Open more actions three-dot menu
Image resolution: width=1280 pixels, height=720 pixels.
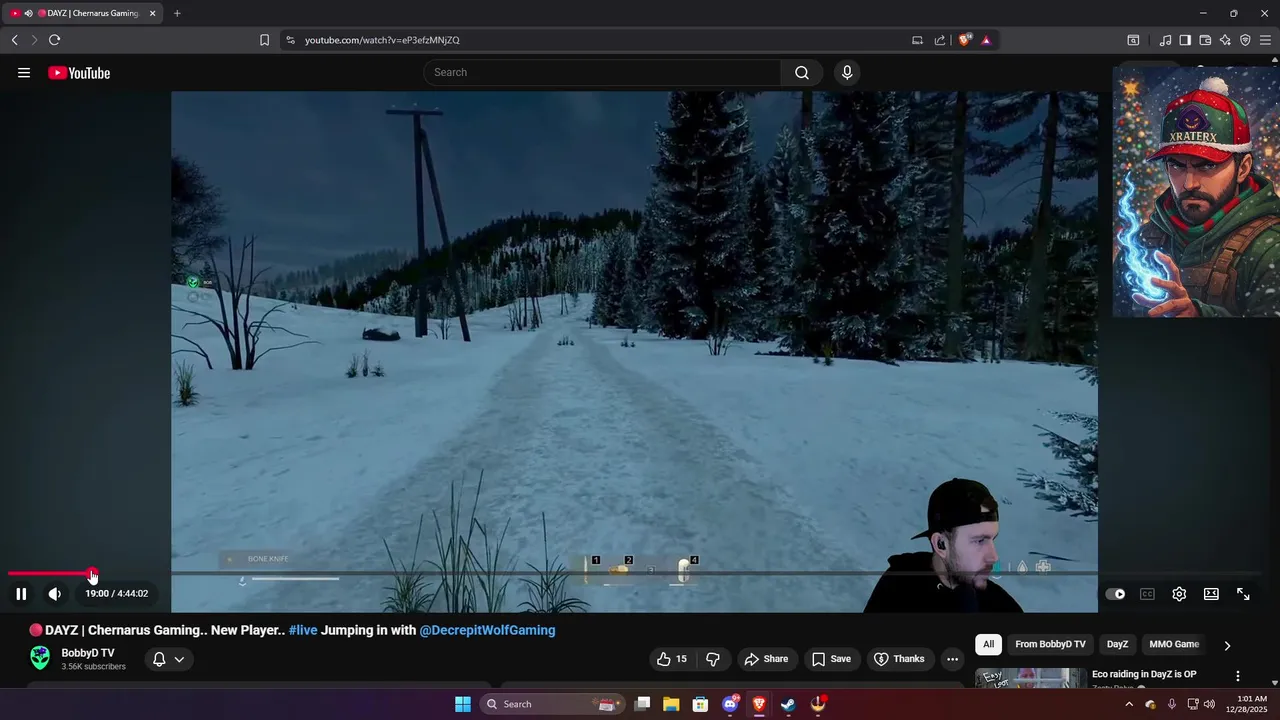(x=952, y=659)
